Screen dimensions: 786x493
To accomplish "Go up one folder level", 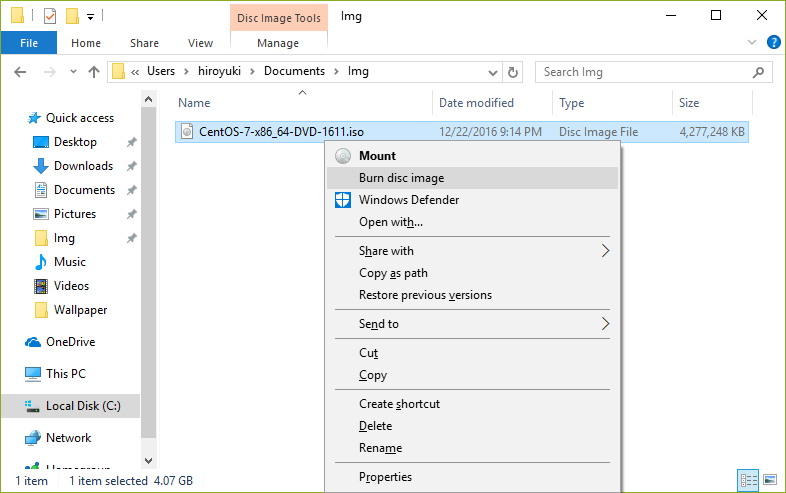I will pyautogui.click(x=94, y=72).
